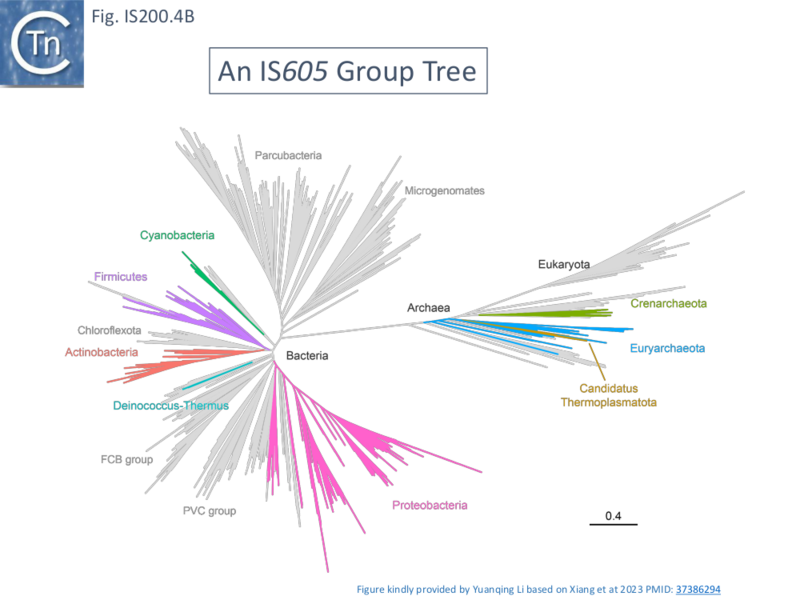This screenshot has height=600, width=800.
Task: Click the An IS605 Group Tree title
Action: coord(346,71)
